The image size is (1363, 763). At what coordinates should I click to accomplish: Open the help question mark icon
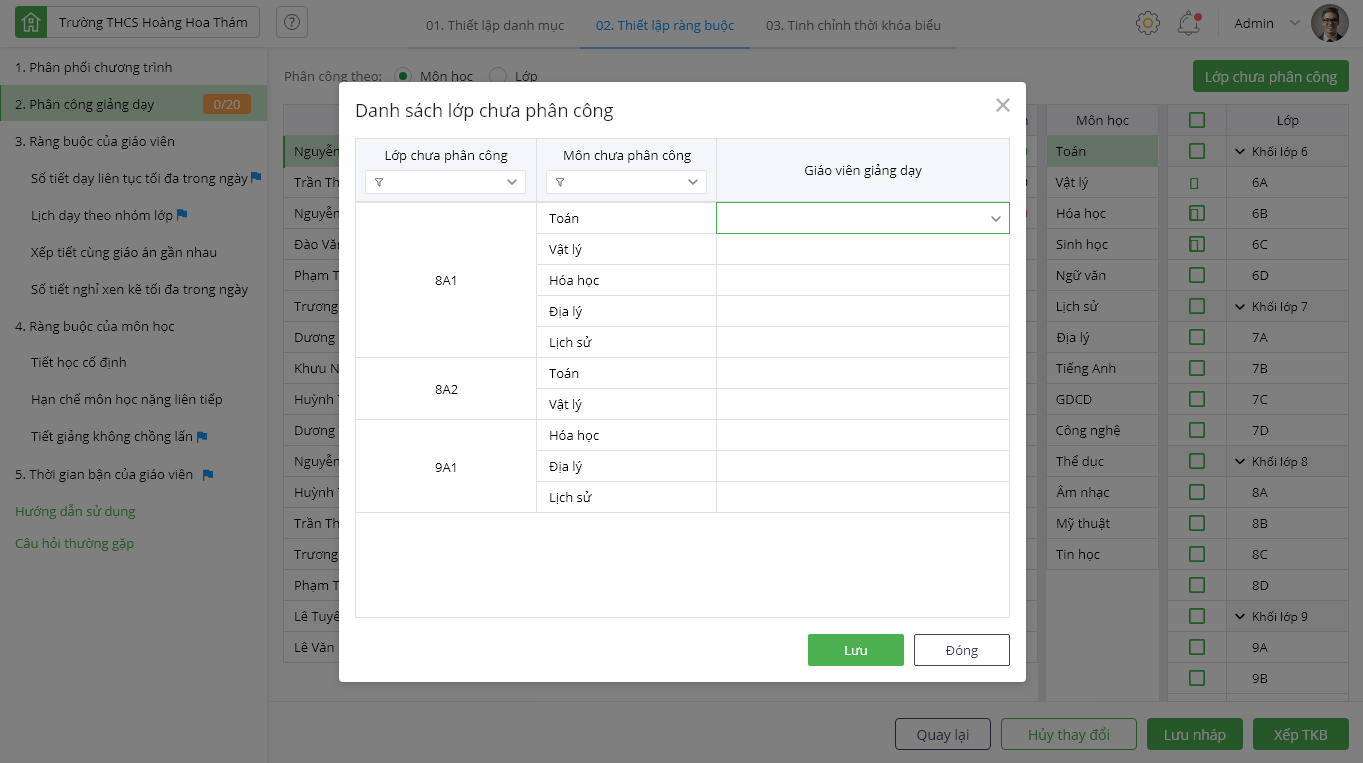point(291,22)
